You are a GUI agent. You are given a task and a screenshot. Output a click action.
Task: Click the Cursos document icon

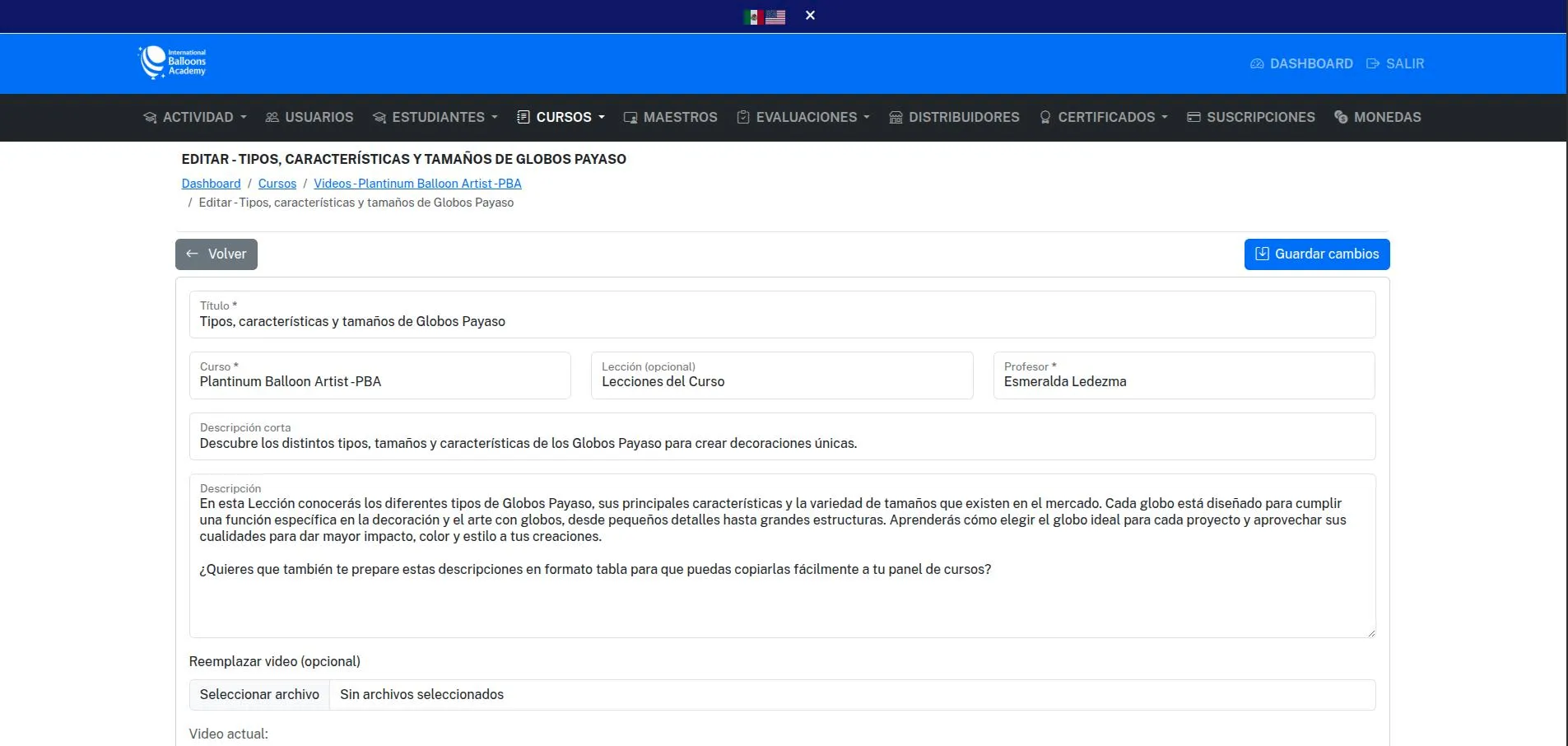(523, 117)
